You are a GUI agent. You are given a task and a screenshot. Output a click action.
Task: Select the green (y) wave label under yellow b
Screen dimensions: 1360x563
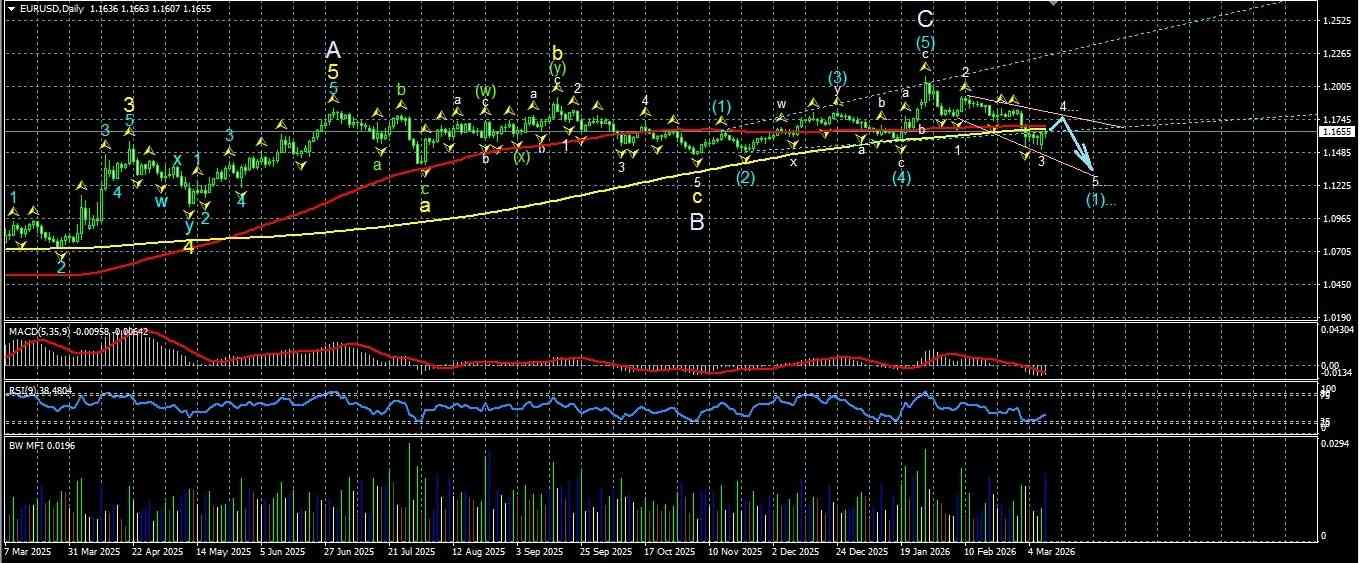tap(557, 68)
